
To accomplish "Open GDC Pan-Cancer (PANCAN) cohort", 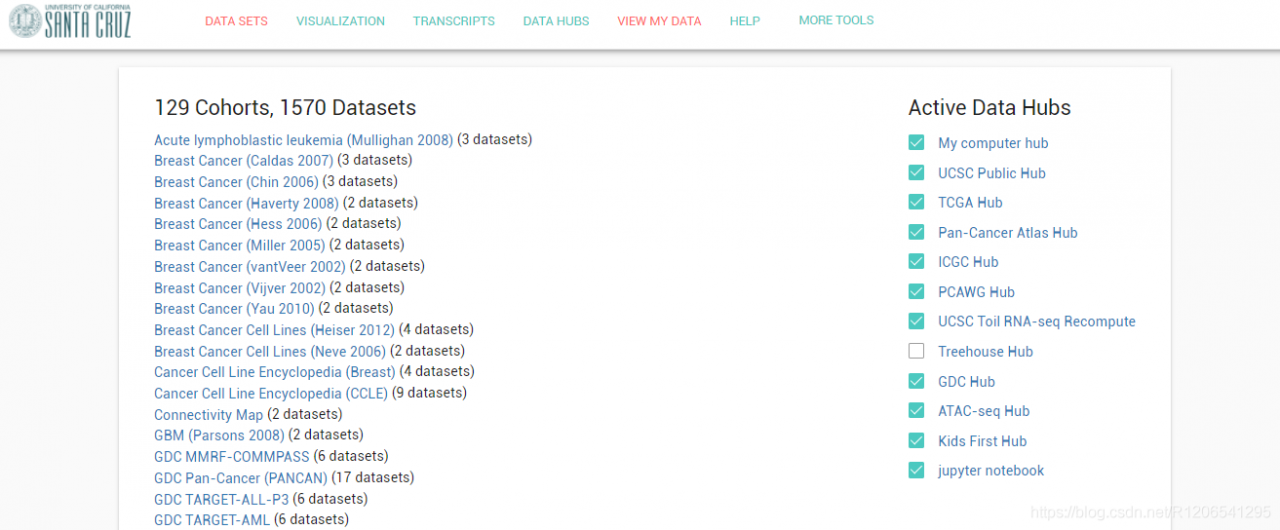I will 240,478.
